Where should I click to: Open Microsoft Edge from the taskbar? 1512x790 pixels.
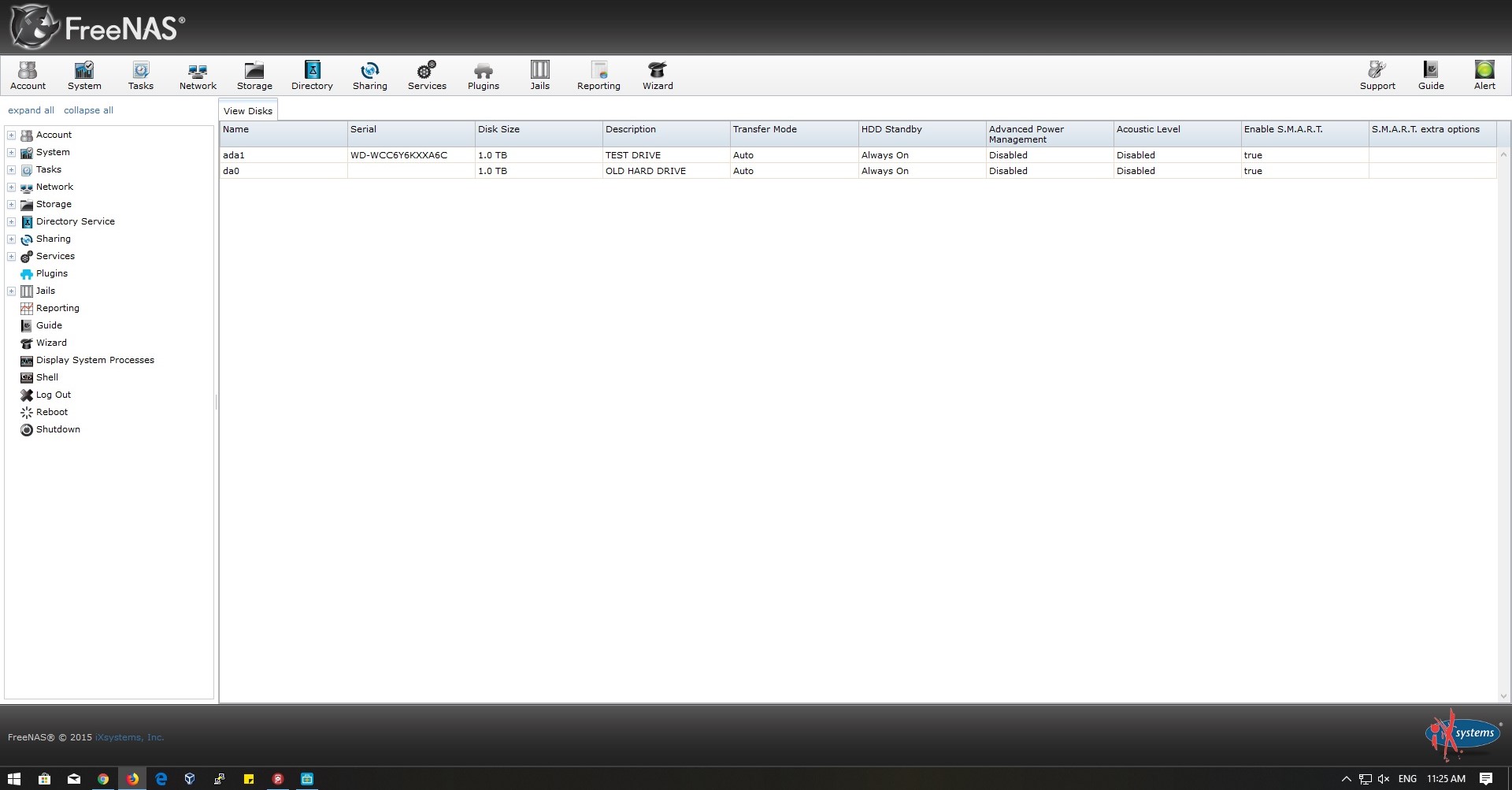[161, 779]
